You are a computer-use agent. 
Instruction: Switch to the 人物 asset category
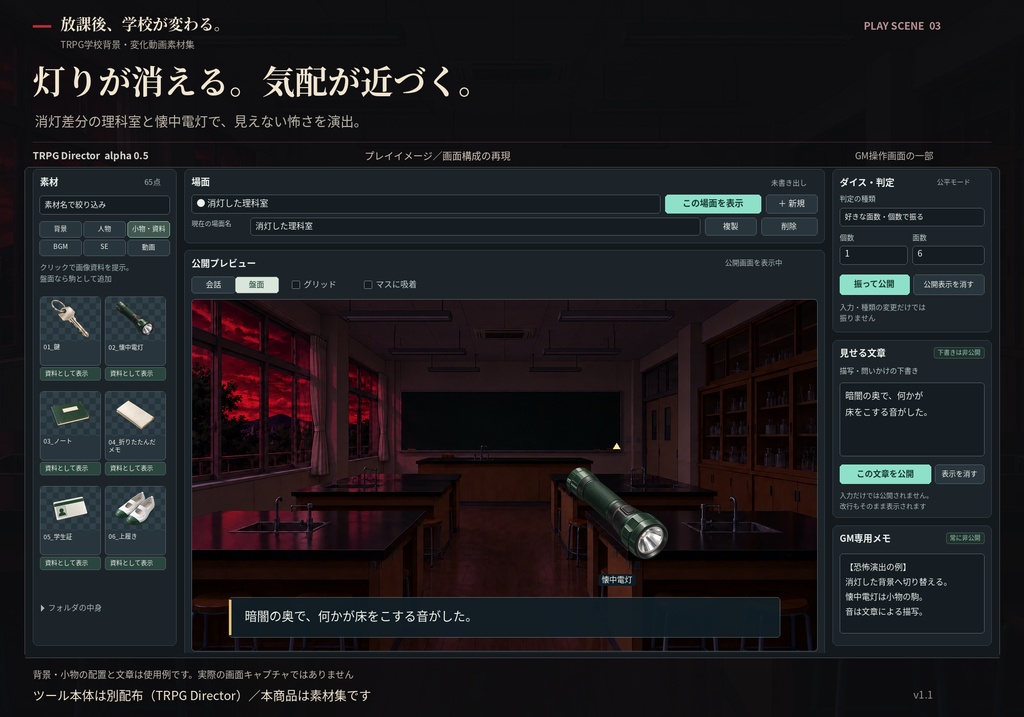click(104, 229)
